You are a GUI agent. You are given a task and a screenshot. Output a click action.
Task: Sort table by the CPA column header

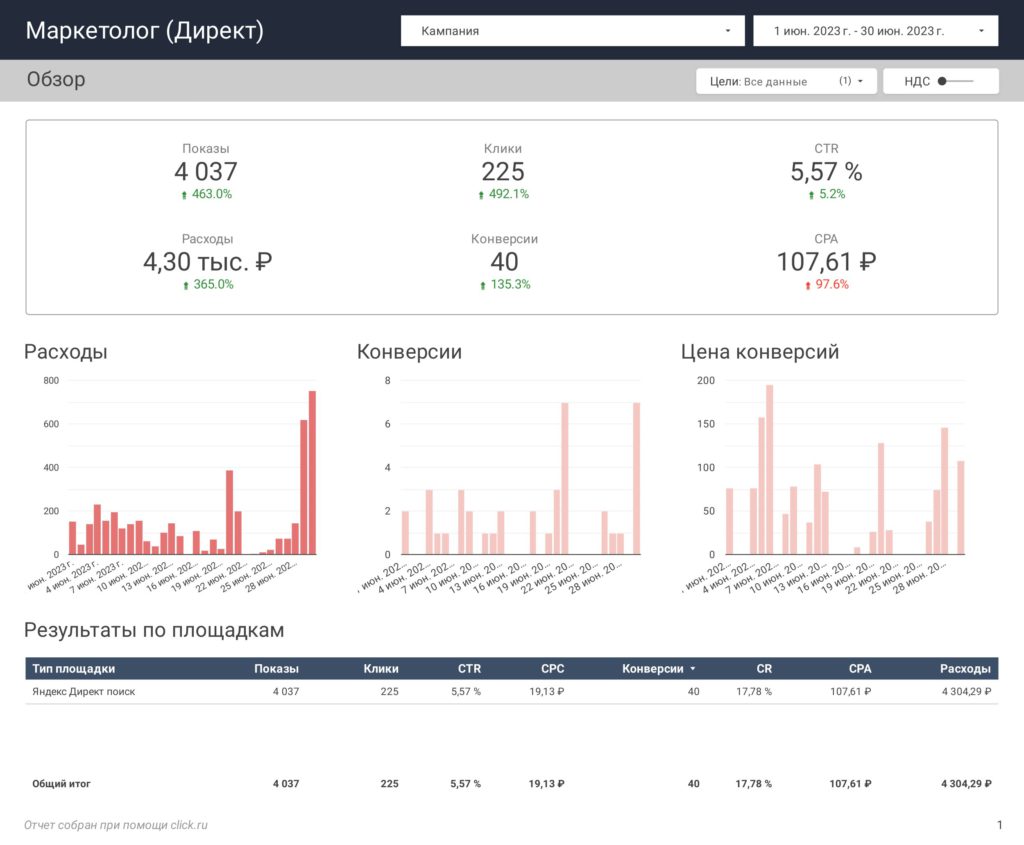coord(859,669)
